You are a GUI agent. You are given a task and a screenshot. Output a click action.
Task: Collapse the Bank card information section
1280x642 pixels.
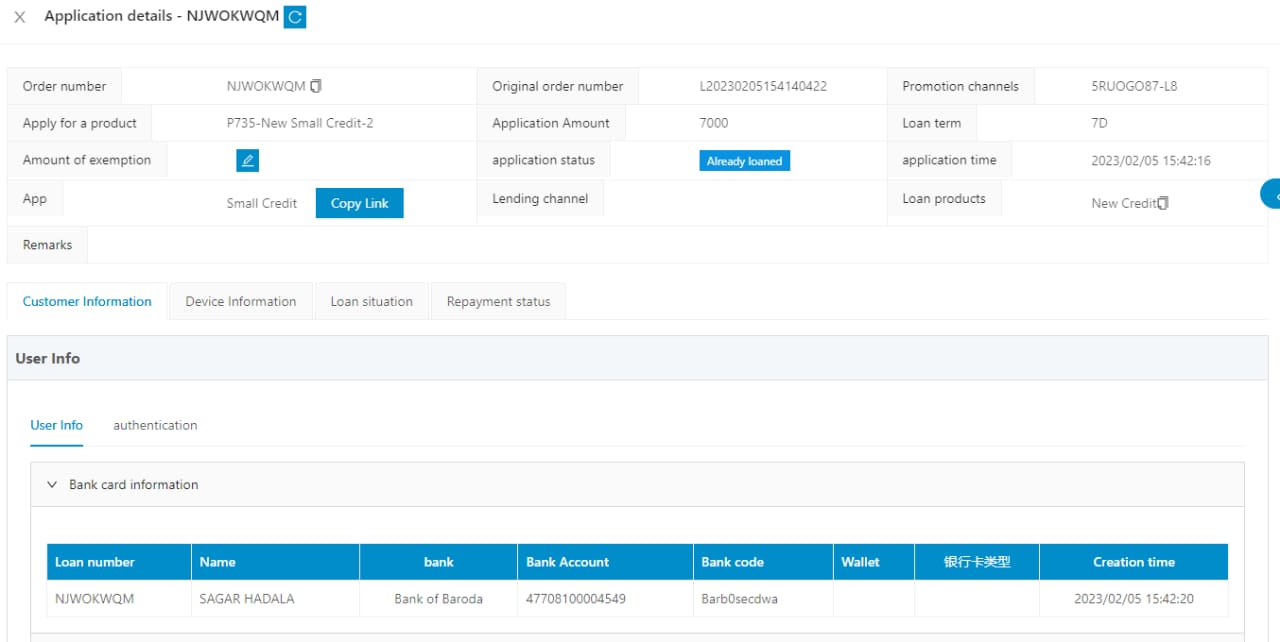[52, 484]
